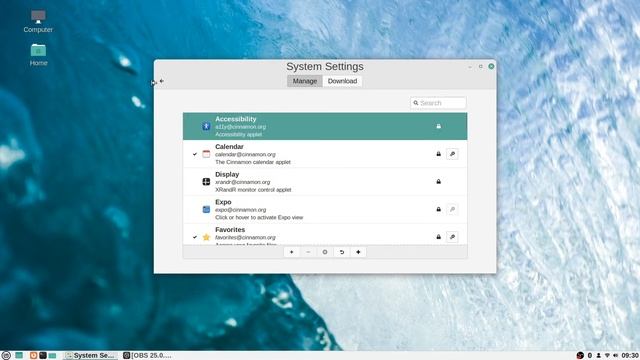This screenshot has height=360, width=640.
Task: Open the Cinnamon menu button in panel
Action: click(5, 356)
